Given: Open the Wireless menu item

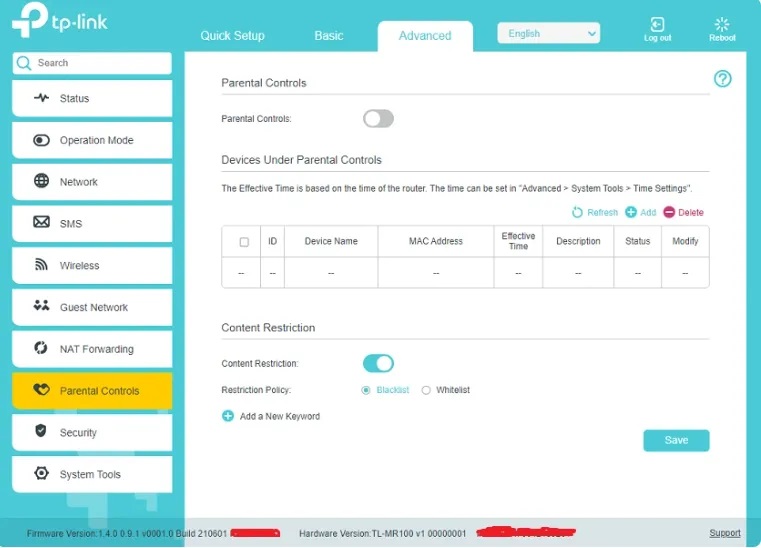Looking at the screenshot, I should (x=92, y=266).
